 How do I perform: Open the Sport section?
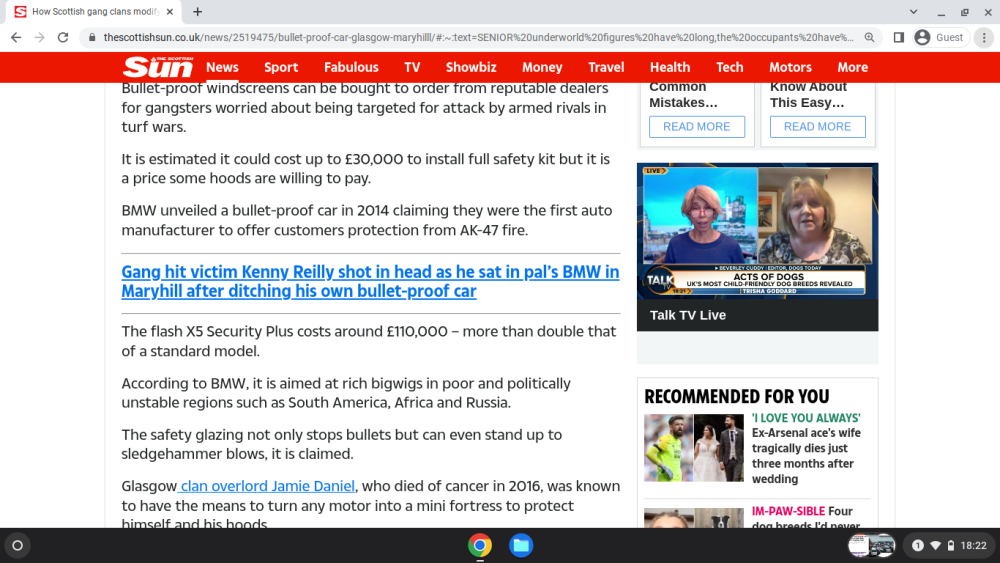pyautogui.click(x=281, y=67)
